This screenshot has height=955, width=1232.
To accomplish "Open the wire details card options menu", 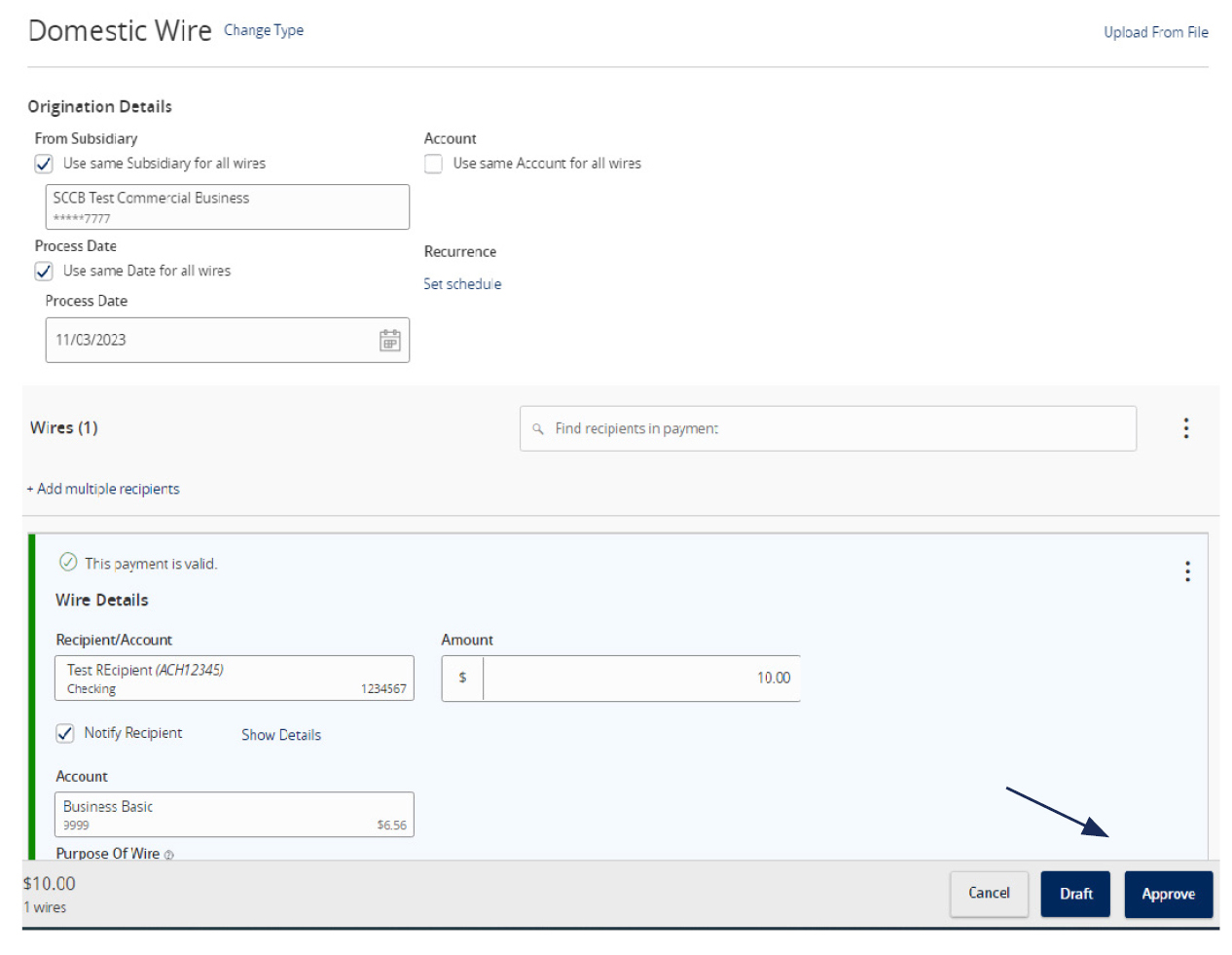I will 1187,571.
